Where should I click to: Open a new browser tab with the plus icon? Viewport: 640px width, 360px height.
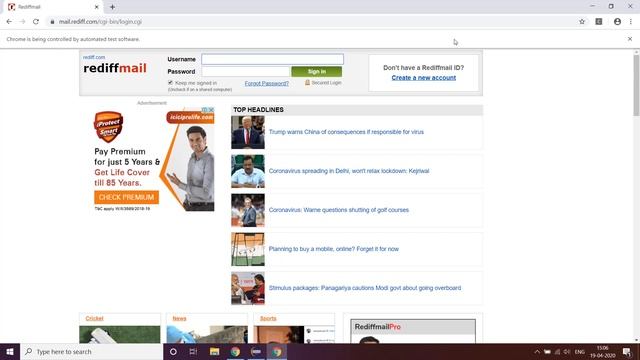coord(112,7)
